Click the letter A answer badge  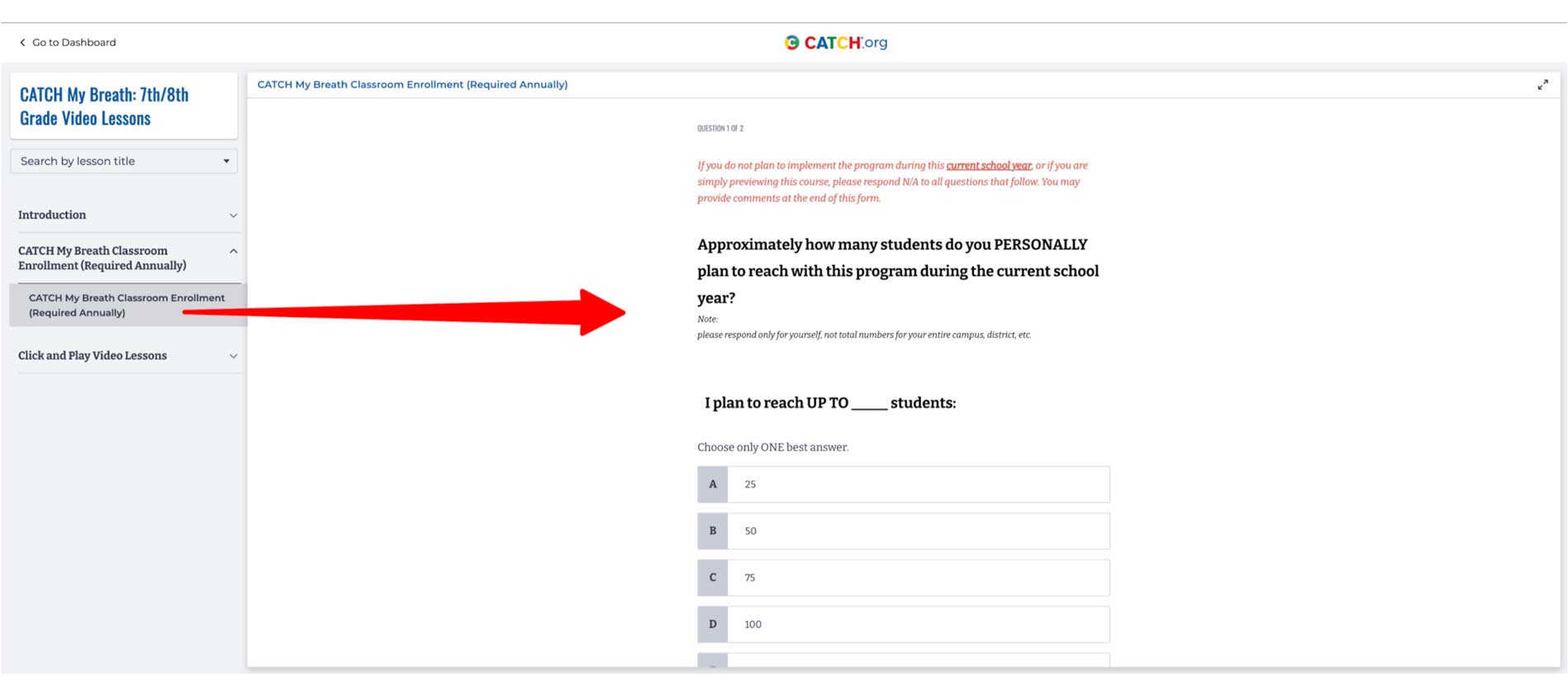pos(712,485)
